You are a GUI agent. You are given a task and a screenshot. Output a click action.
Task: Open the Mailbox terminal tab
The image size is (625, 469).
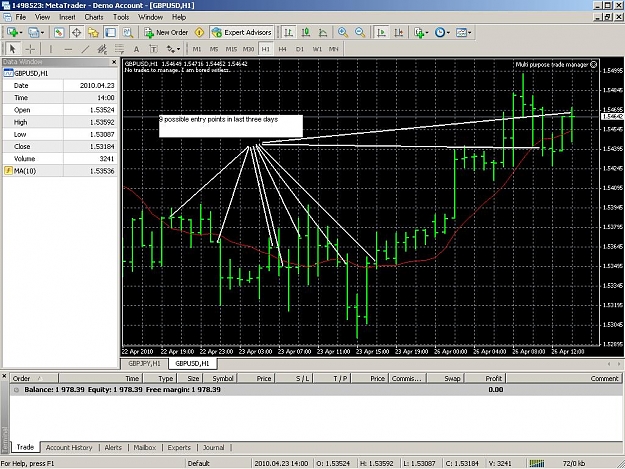(x=145, y=447)
